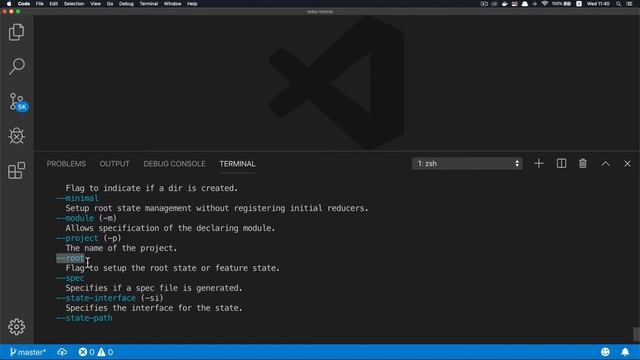The width and height of the screenshot is (640, 360).
Task: Open the Go menu
Action: coord(110,4)
